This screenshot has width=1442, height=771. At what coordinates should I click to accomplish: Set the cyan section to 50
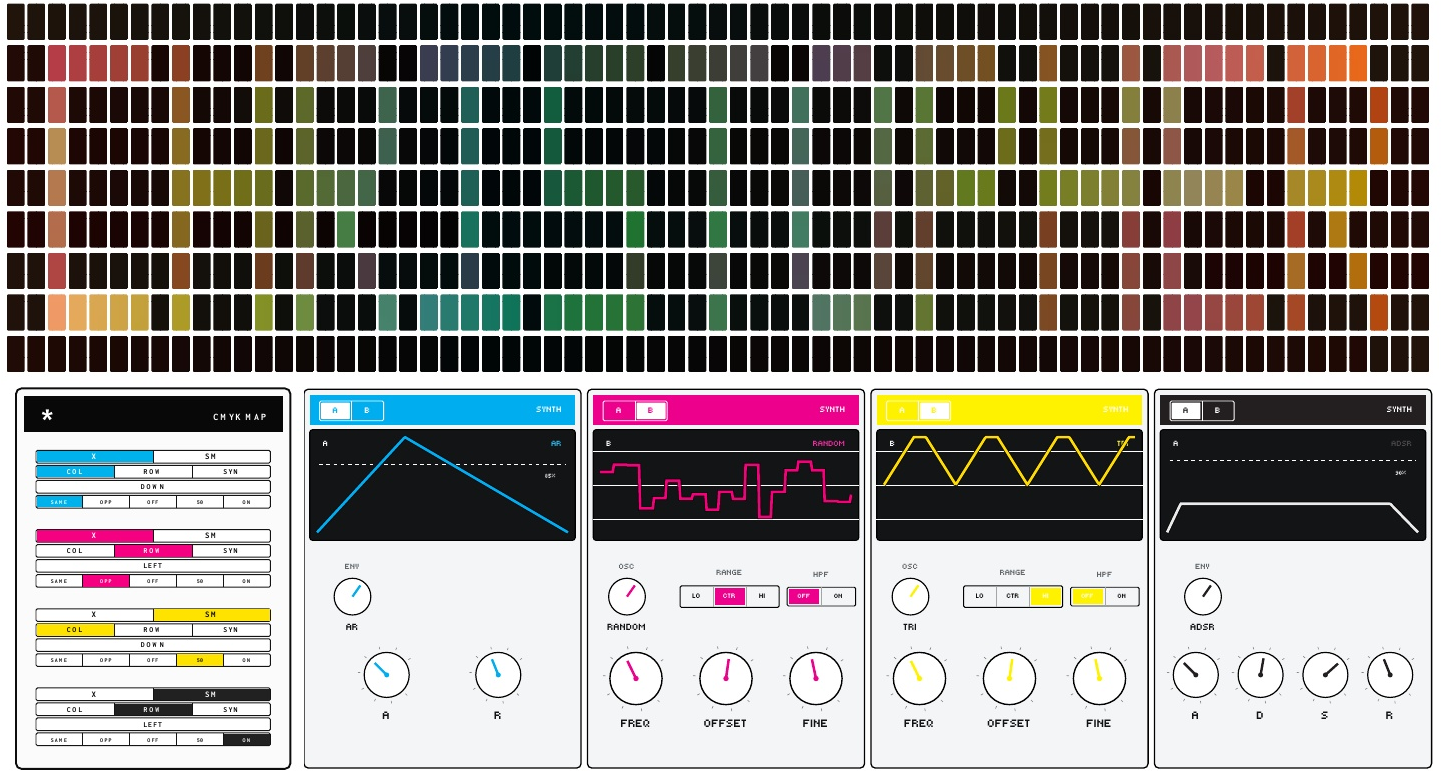tap(200, 502)
